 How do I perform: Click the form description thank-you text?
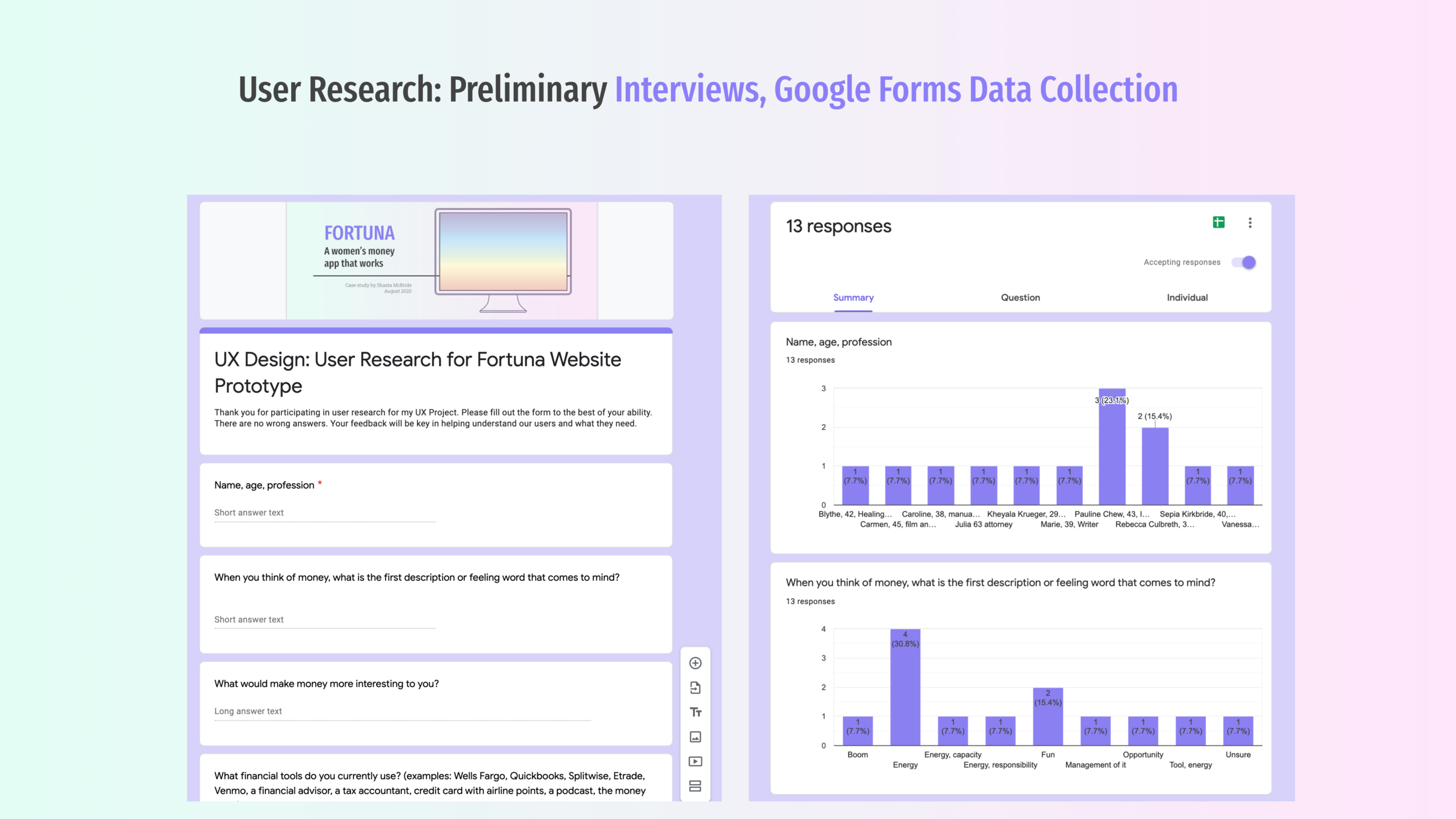click(433, 418)
